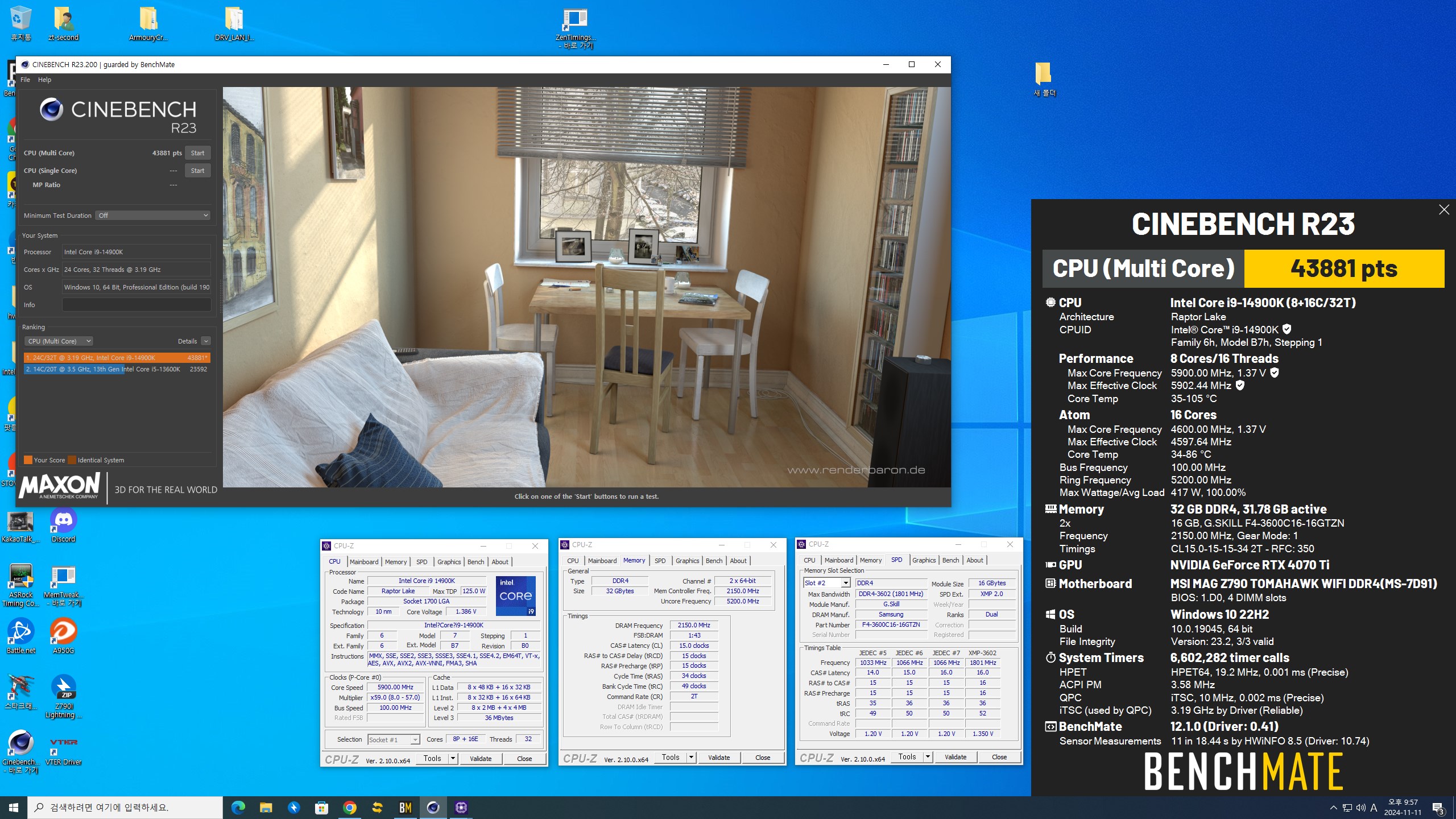This screenshot has width=1456, height=819.
Task: Switch to Bench tab in the CPU-Z window on the CPU tab
Action: coord(475,562)
